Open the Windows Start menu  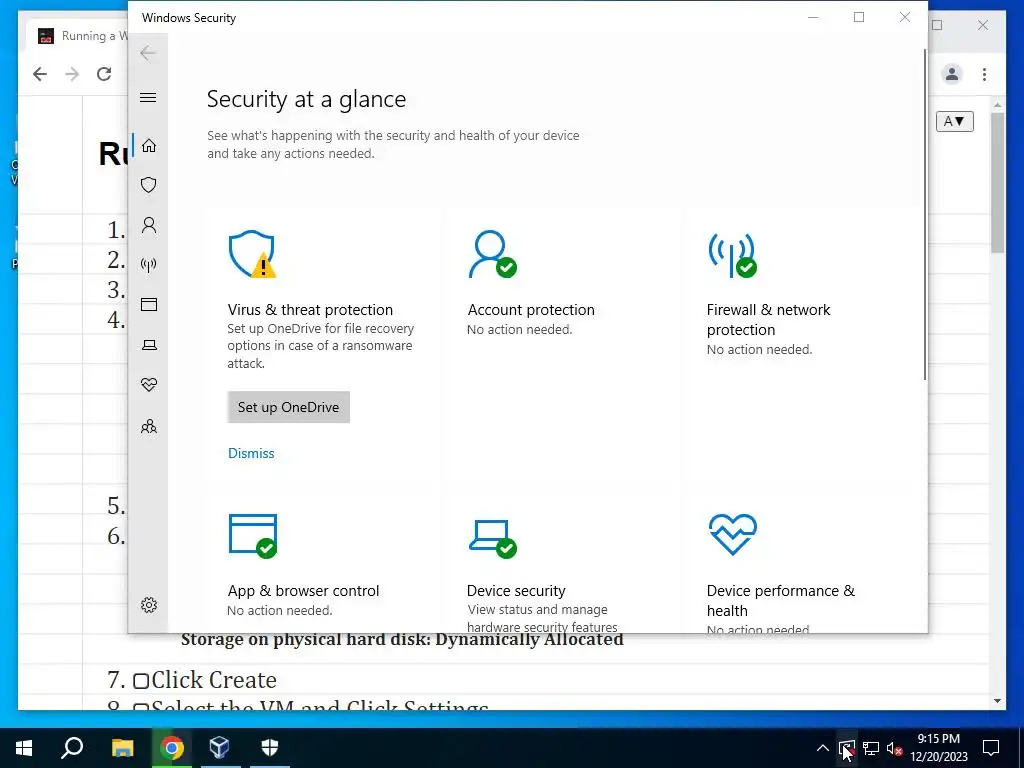coord(24,748)
